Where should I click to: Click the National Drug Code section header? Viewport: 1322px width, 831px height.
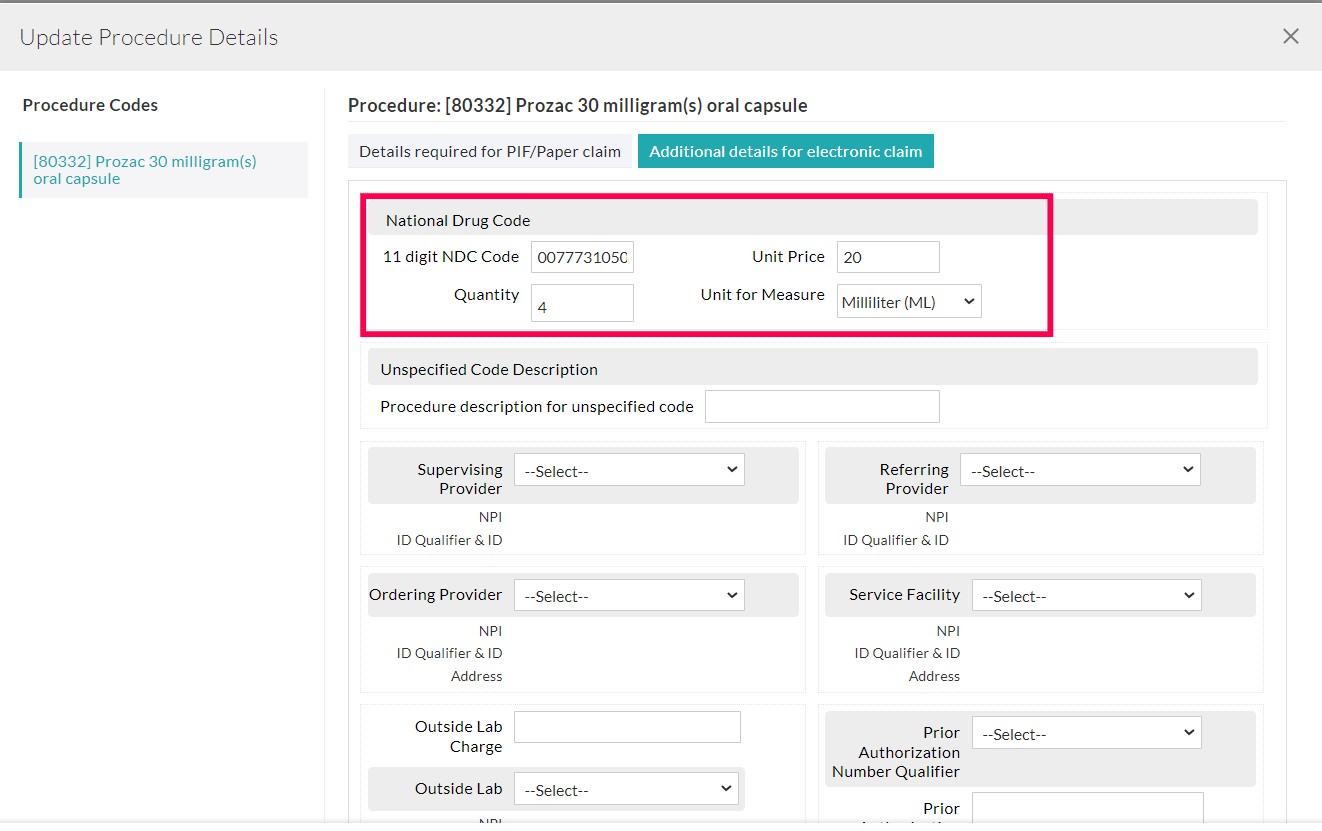[x=458, y=220]
